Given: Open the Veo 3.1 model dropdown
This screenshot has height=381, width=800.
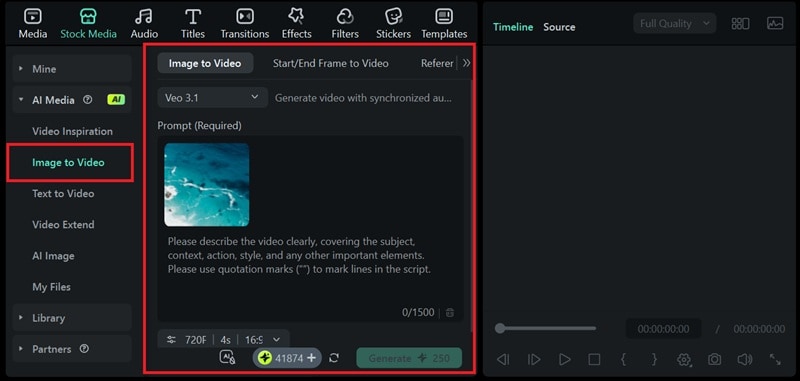Looking at the screenshot, I should point(212,97).
